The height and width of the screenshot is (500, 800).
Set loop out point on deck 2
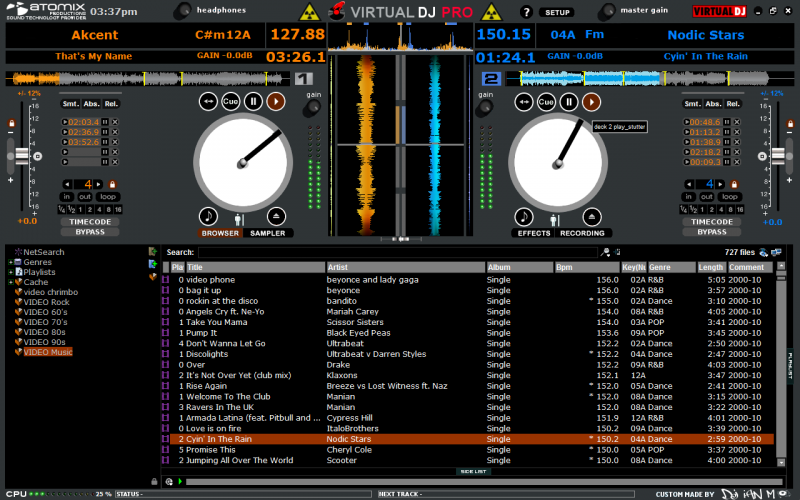(706, 196)
